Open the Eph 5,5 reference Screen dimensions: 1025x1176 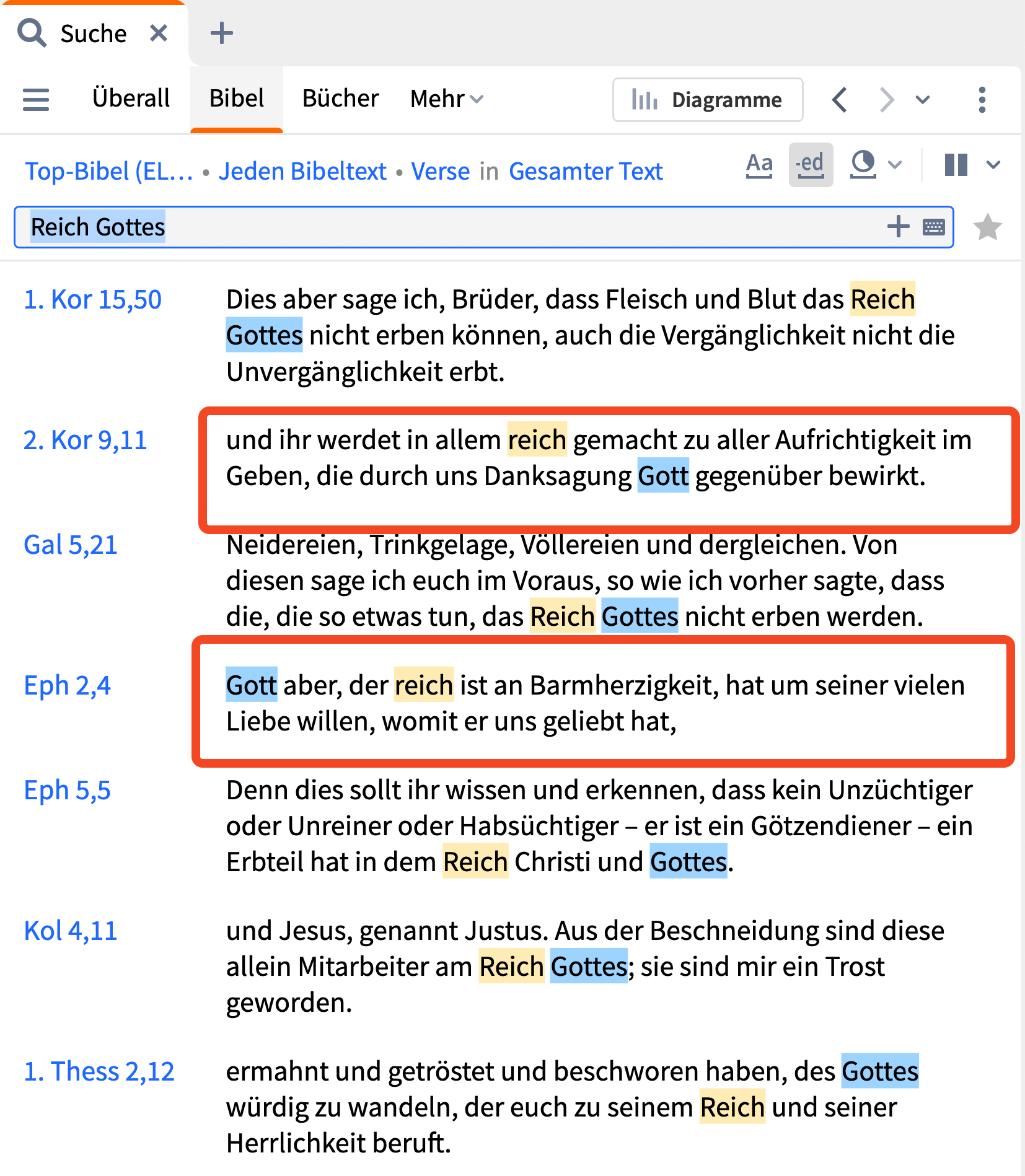pos(67,790)
